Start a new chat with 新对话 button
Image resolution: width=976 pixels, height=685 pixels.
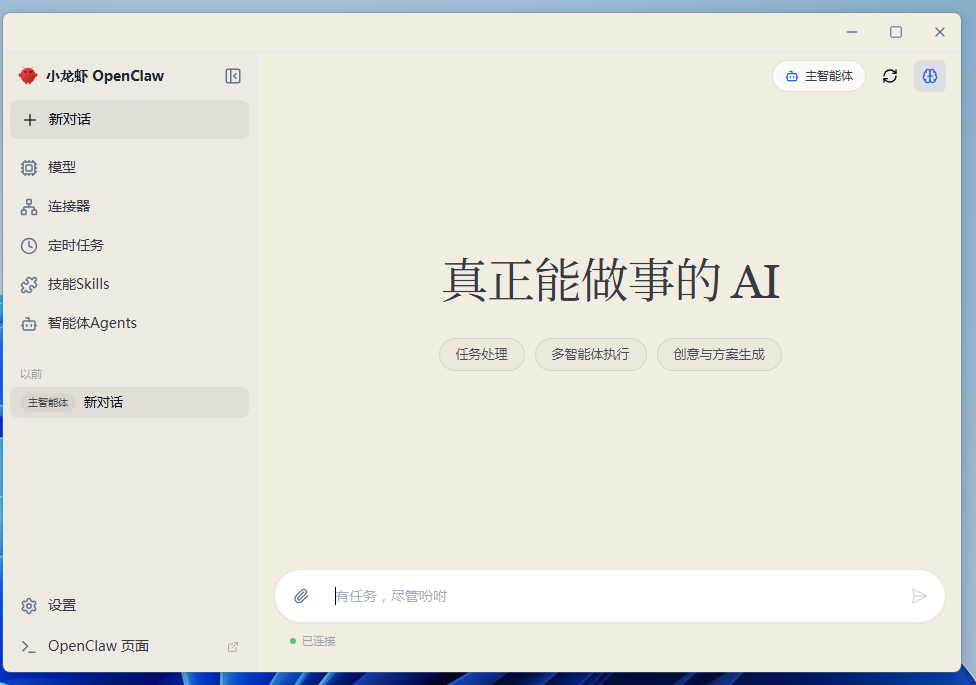click(x=129, y=119)
